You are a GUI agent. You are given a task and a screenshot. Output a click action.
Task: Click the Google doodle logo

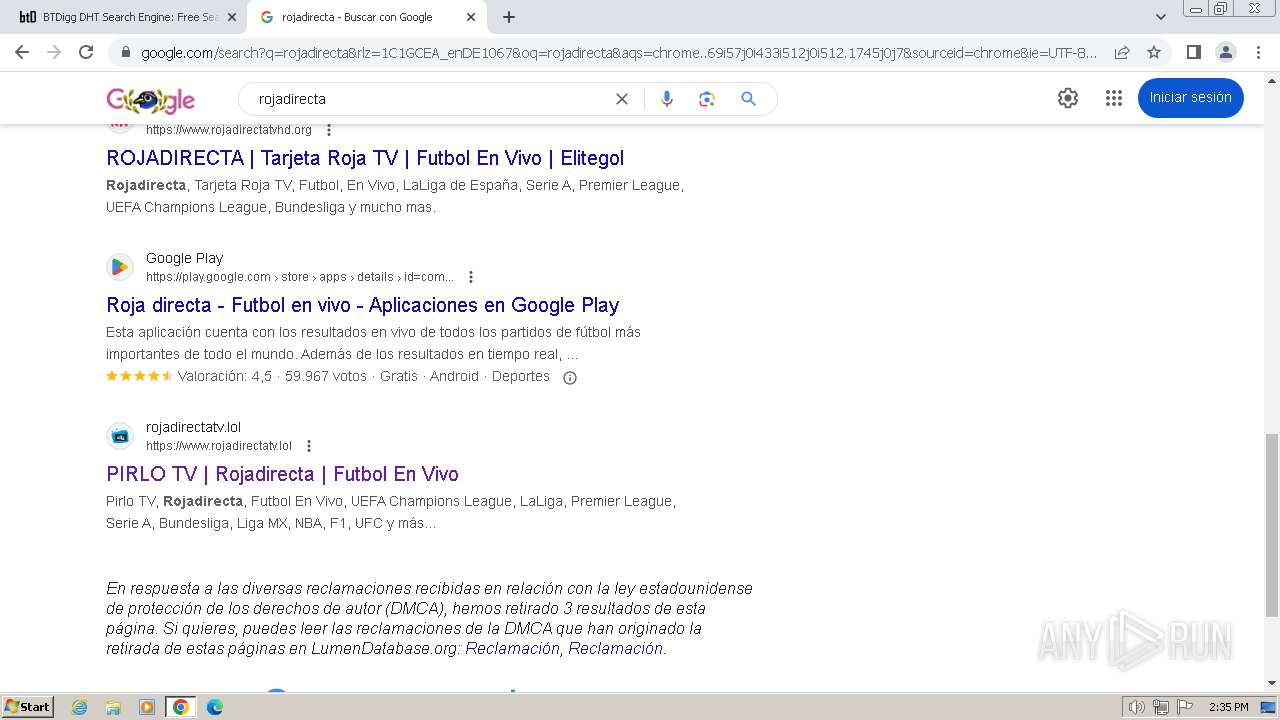point(151,100)
